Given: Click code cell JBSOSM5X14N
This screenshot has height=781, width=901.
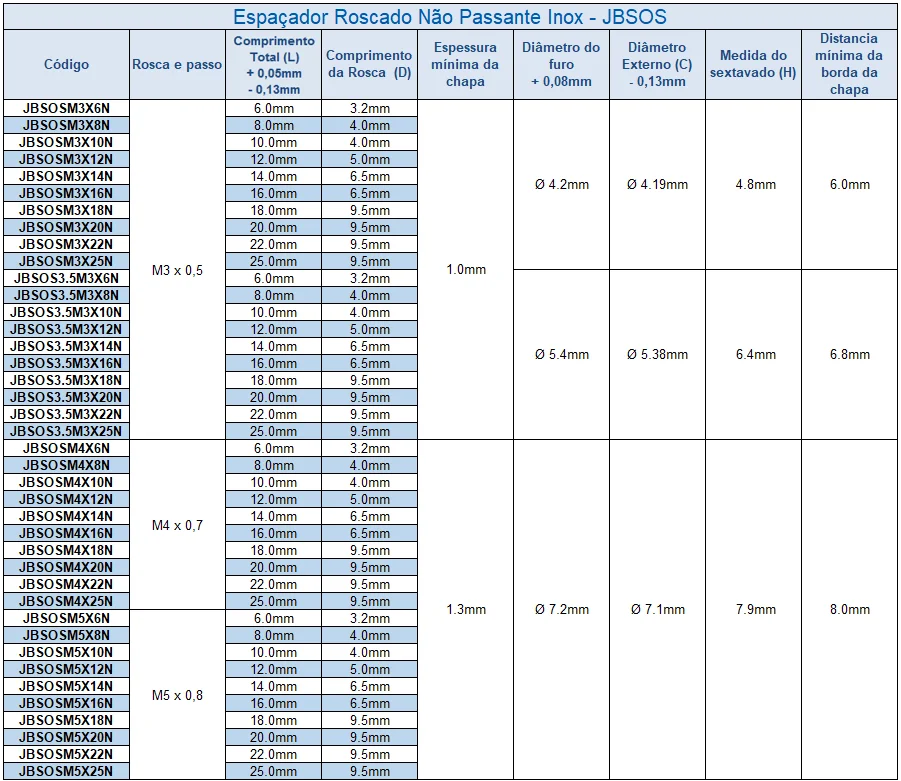Looking at the screenshot, I should pyautogui.click(x=67, y=686).
